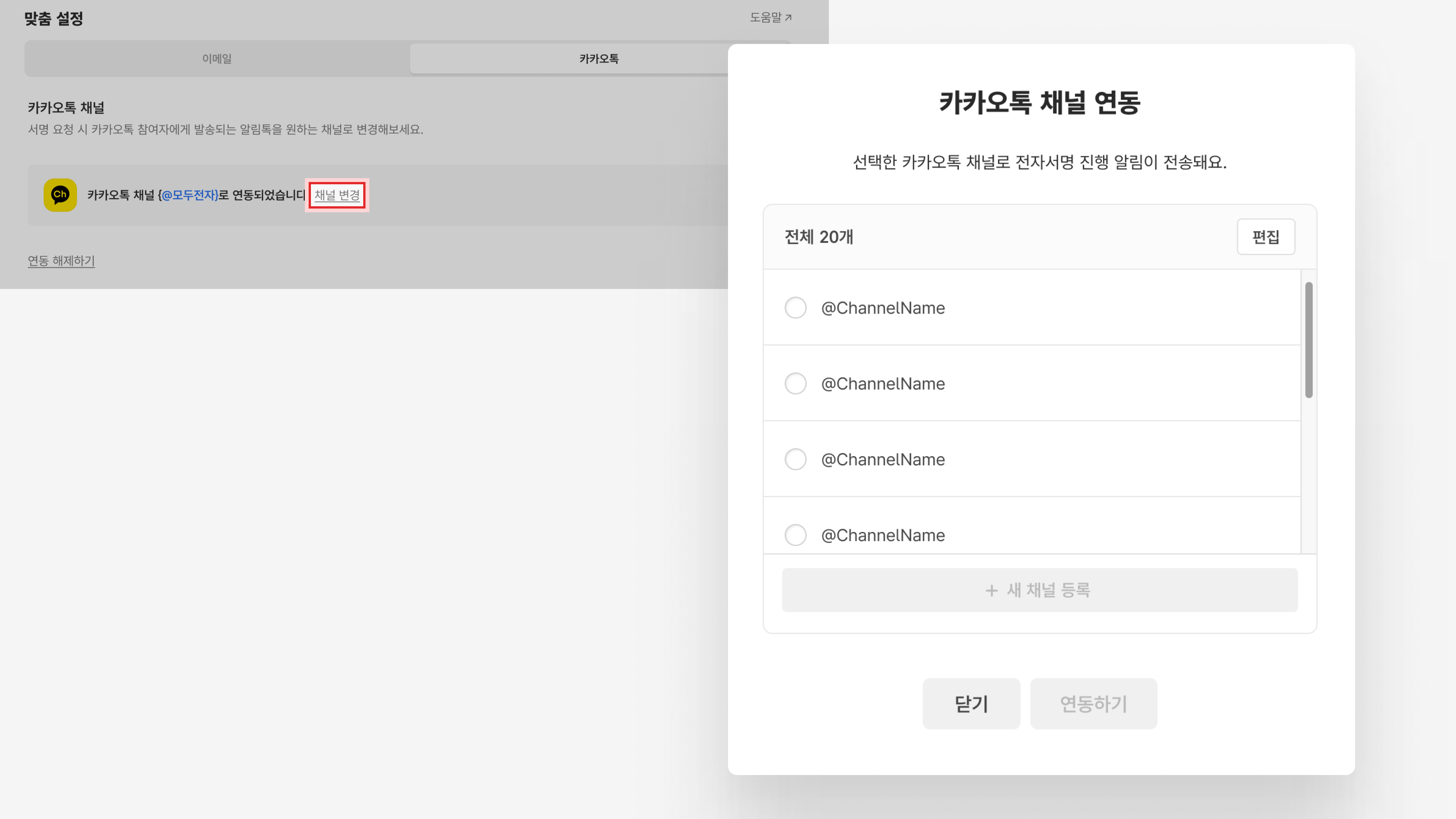This screenshot has width=1456, height=819.
Task: Click the 전체 20개 count label
Action: tap(819, 237)
